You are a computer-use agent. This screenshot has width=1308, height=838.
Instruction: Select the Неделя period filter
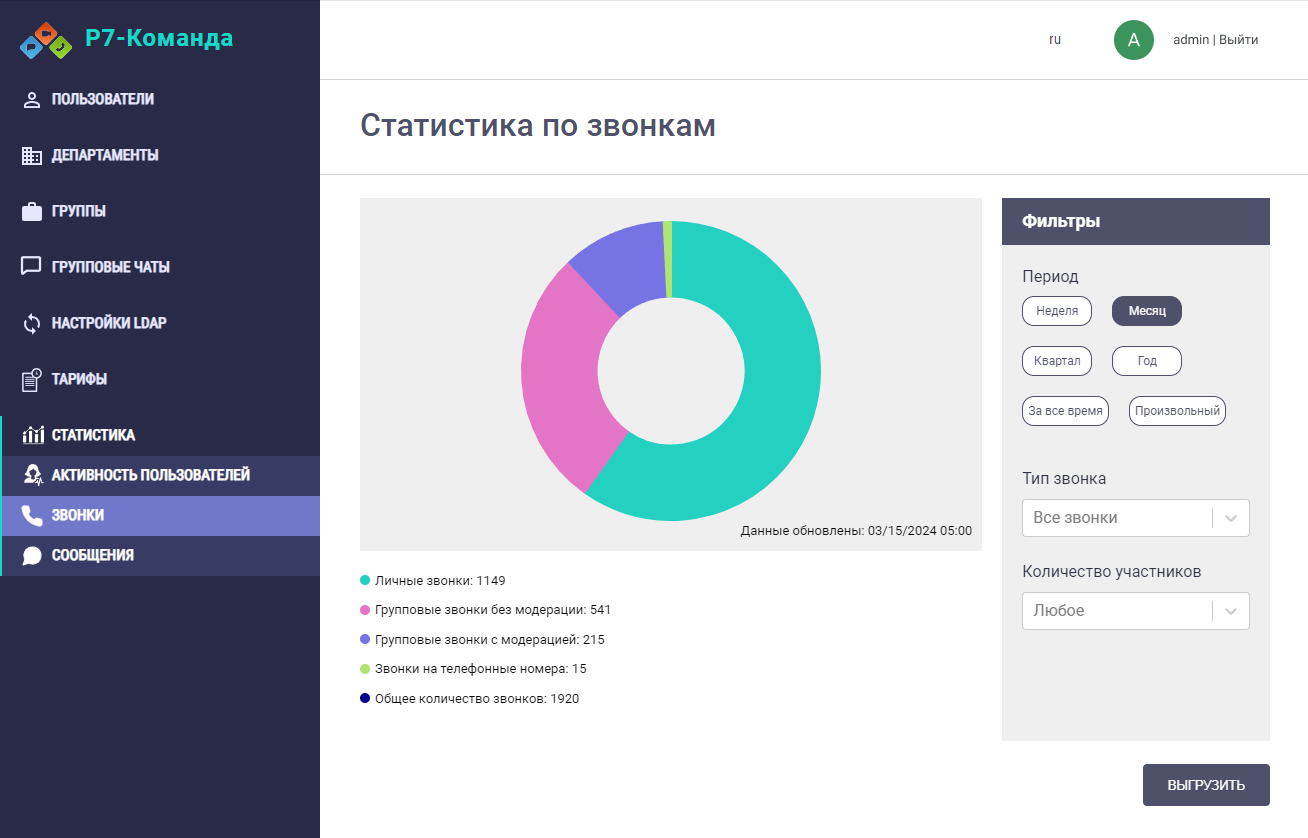pyautogui.click(x=1056, y=311)
